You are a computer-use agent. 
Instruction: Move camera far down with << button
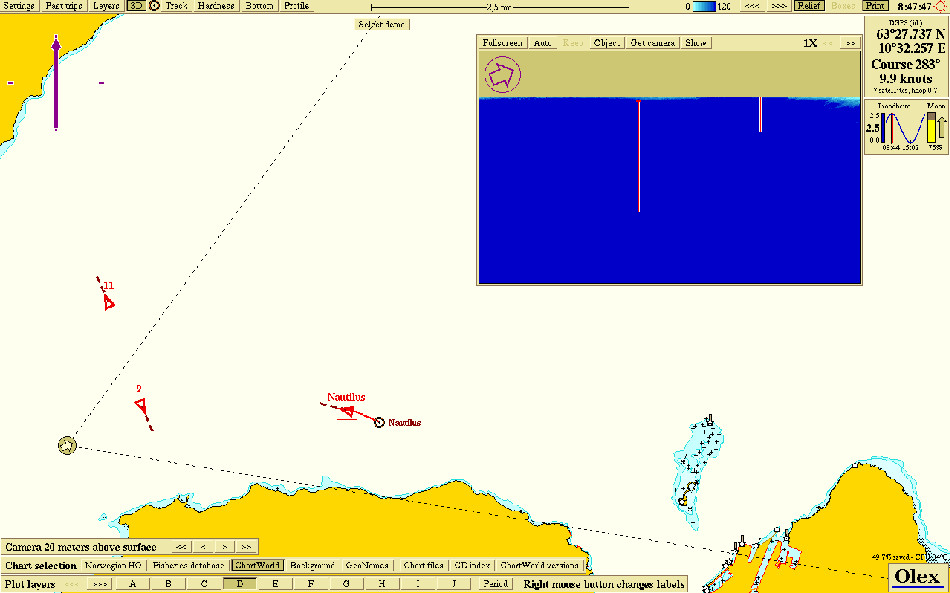181,547
